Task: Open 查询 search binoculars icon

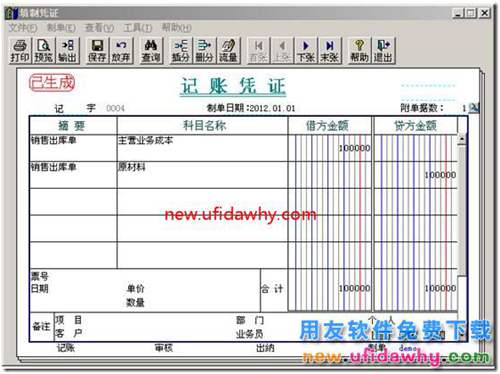Action: pyautogui.click(x=151, y=51)
